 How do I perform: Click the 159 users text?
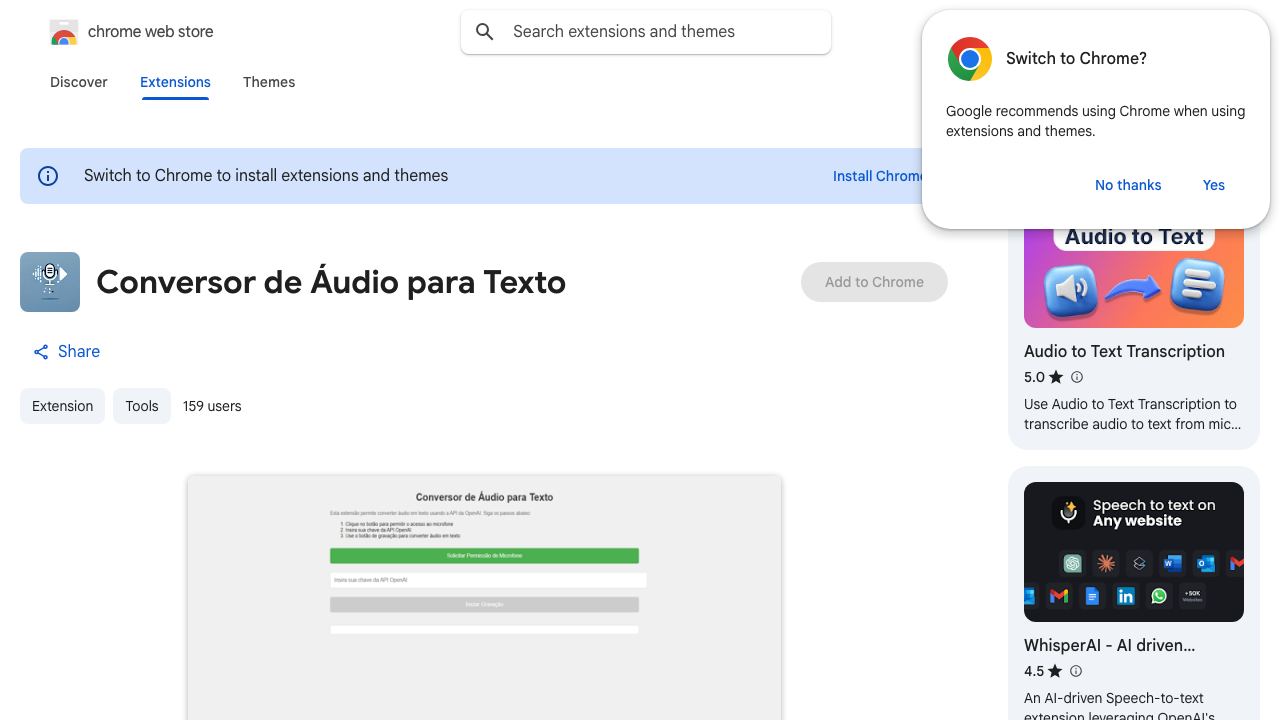[x=212, y=406]
